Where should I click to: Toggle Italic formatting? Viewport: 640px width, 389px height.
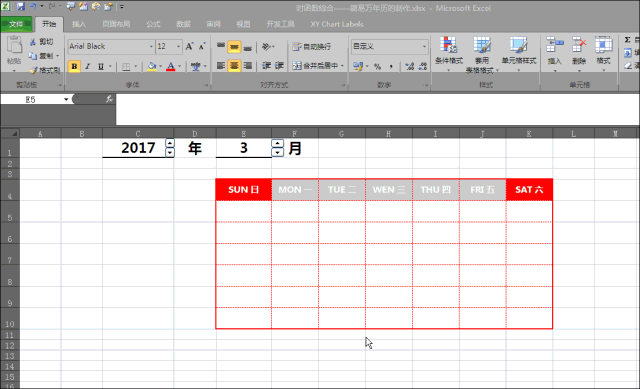tap(87, 66)
